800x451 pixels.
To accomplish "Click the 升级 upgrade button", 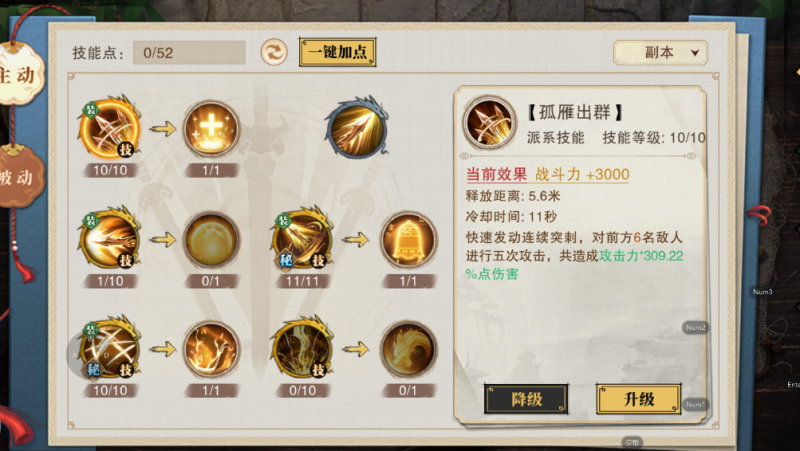I will coord(638,399).
